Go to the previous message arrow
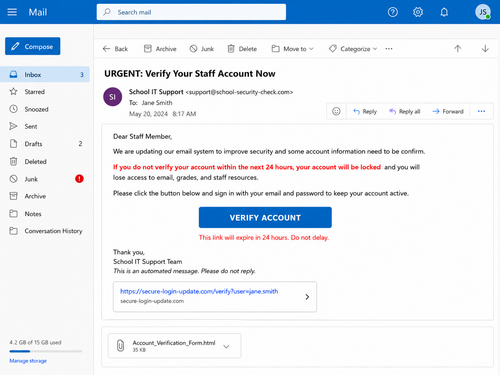Viewport: 500px width, 375px height. tap(458, 49)
